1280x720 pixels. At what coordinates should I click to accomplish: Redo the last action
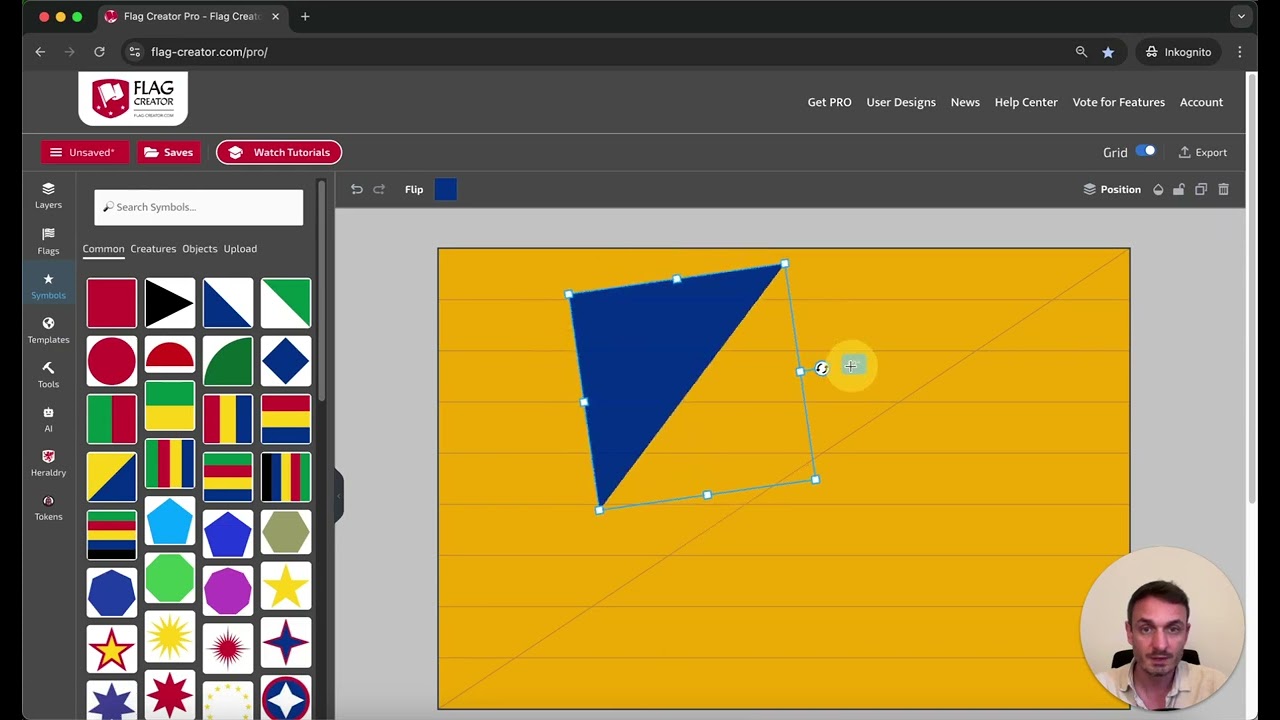point(379,189)
